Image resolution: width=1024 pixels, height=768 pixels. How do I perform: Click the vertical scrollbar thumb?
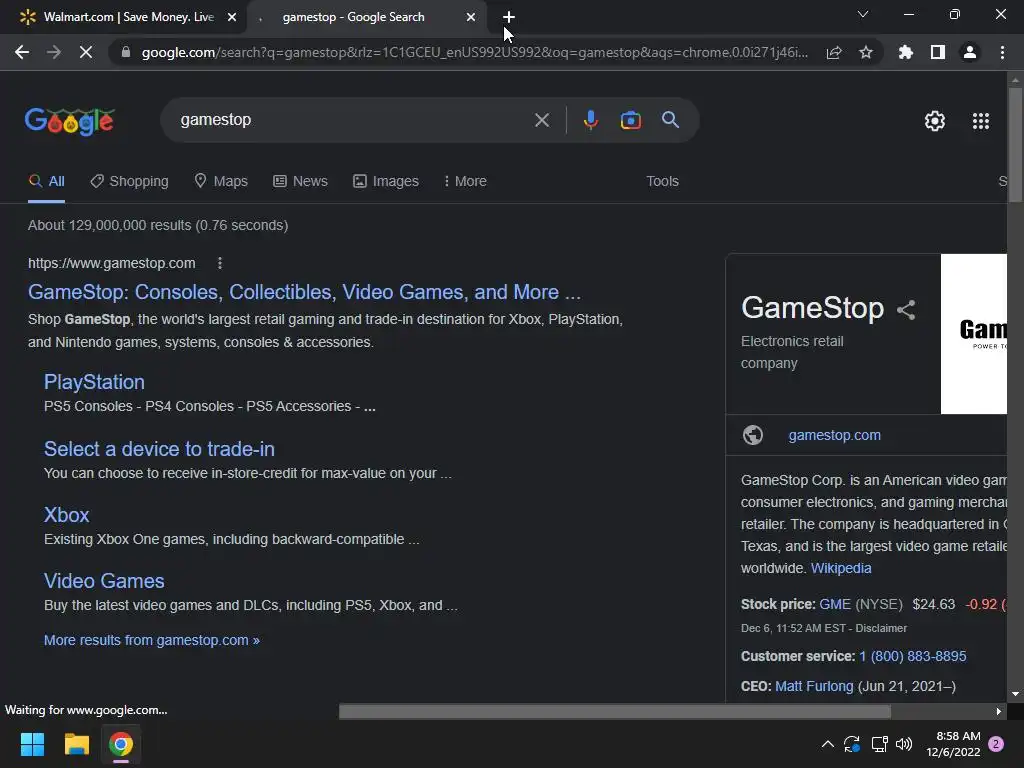point(1015,145)
